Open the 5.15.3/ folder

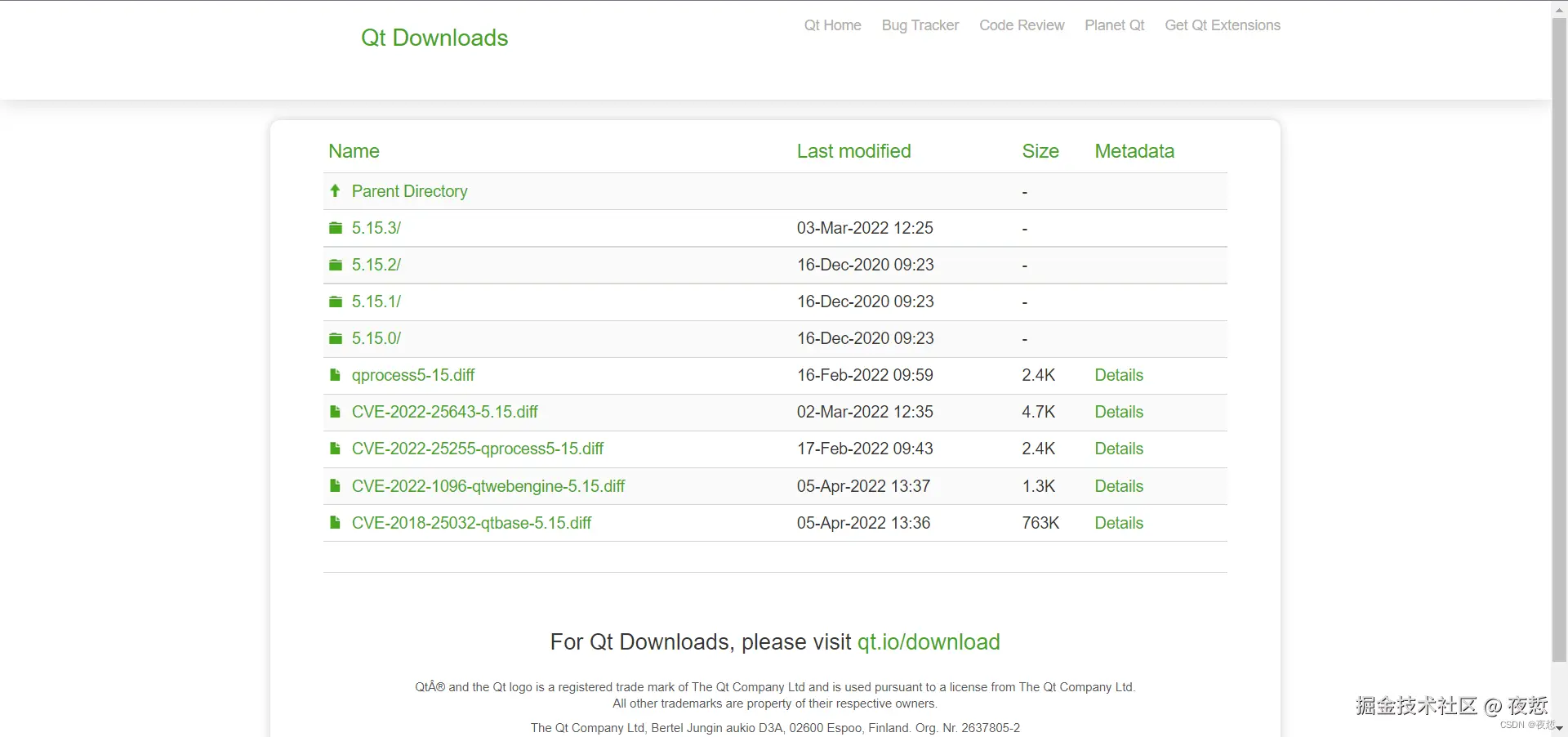[x=376, y=228]
